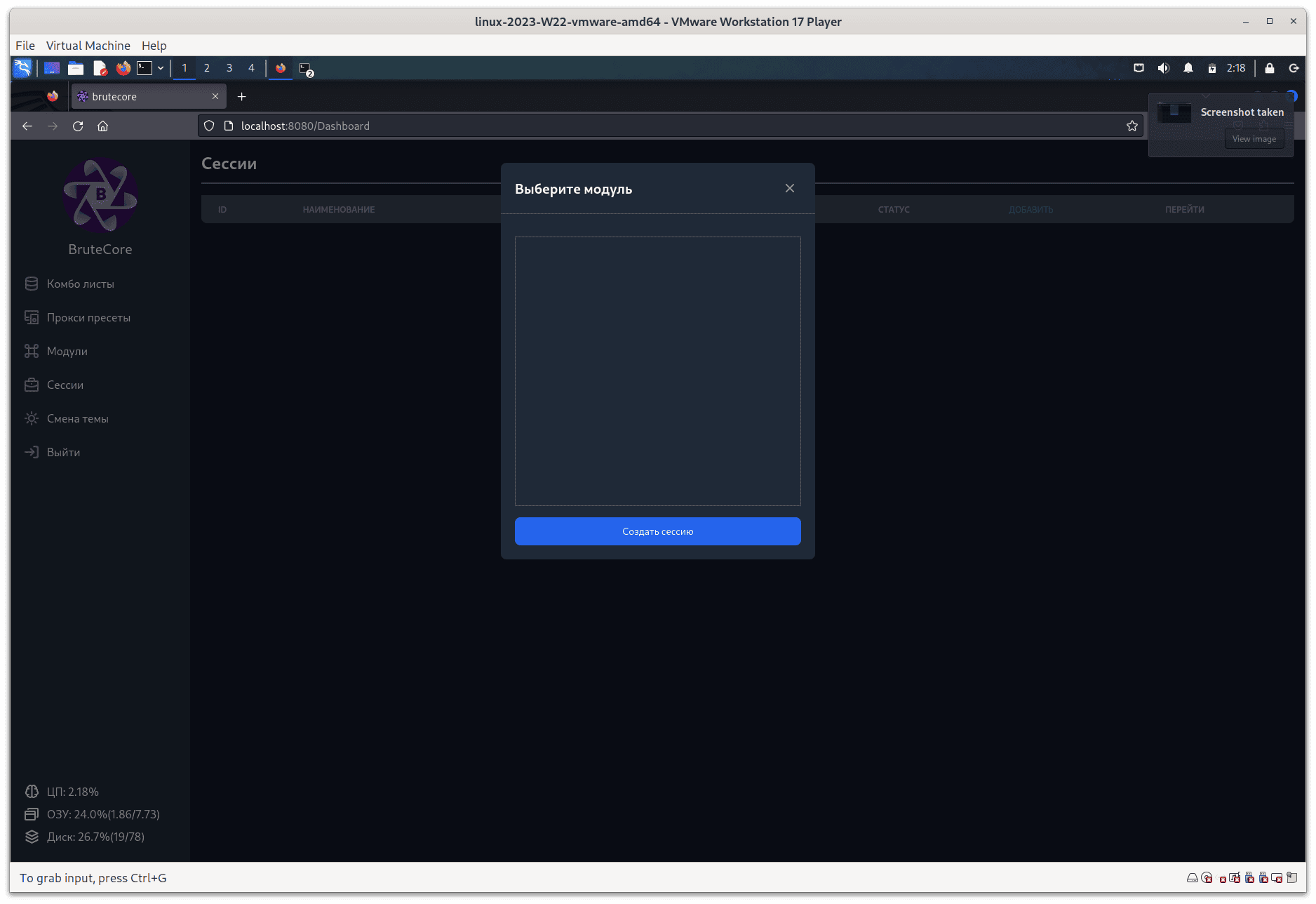
Task: Click the tracking protection shield icon
Action: pyautogui.click(x=209, y=126)
